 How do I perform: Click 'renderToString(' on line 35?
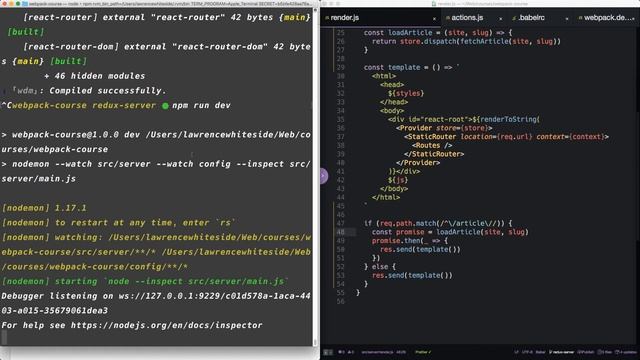click(x=510, y=120)
